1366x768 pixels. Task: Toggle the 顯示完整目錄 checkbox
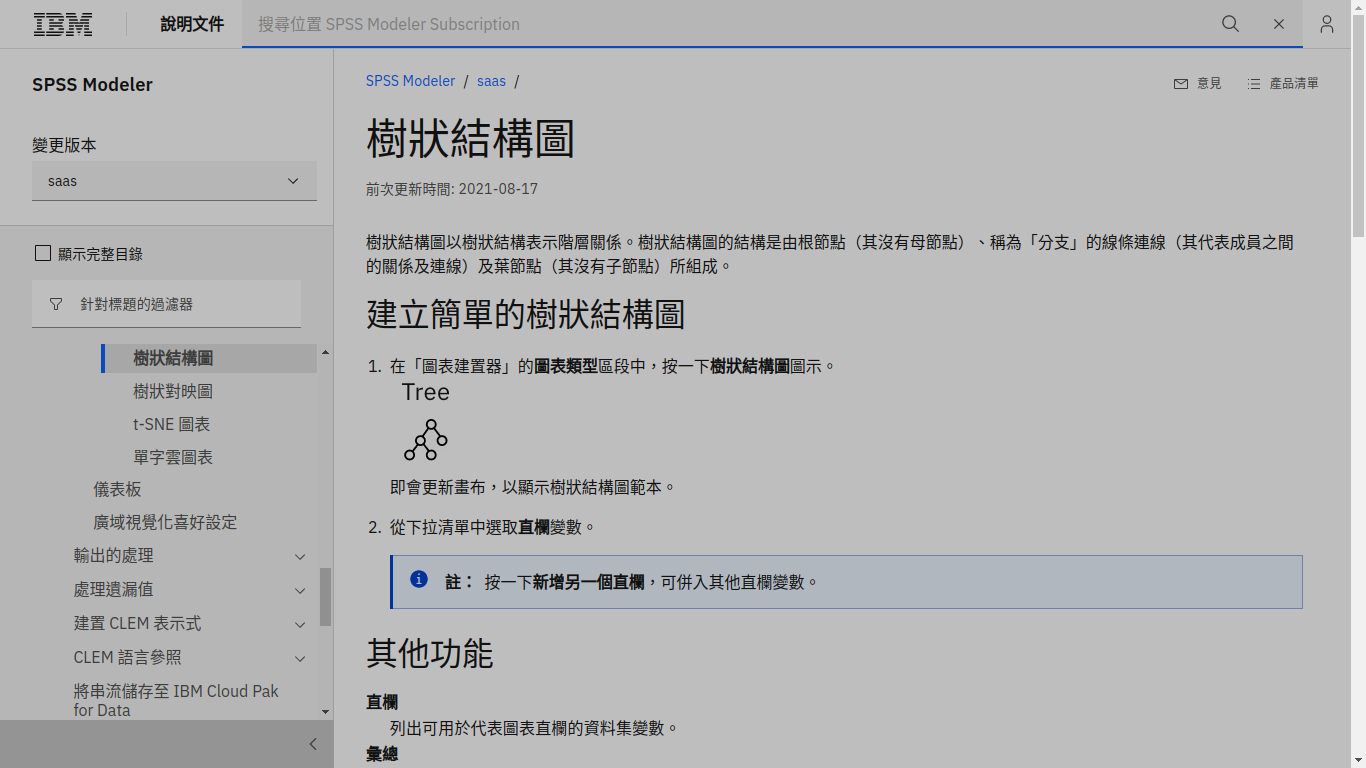(43, 254)
